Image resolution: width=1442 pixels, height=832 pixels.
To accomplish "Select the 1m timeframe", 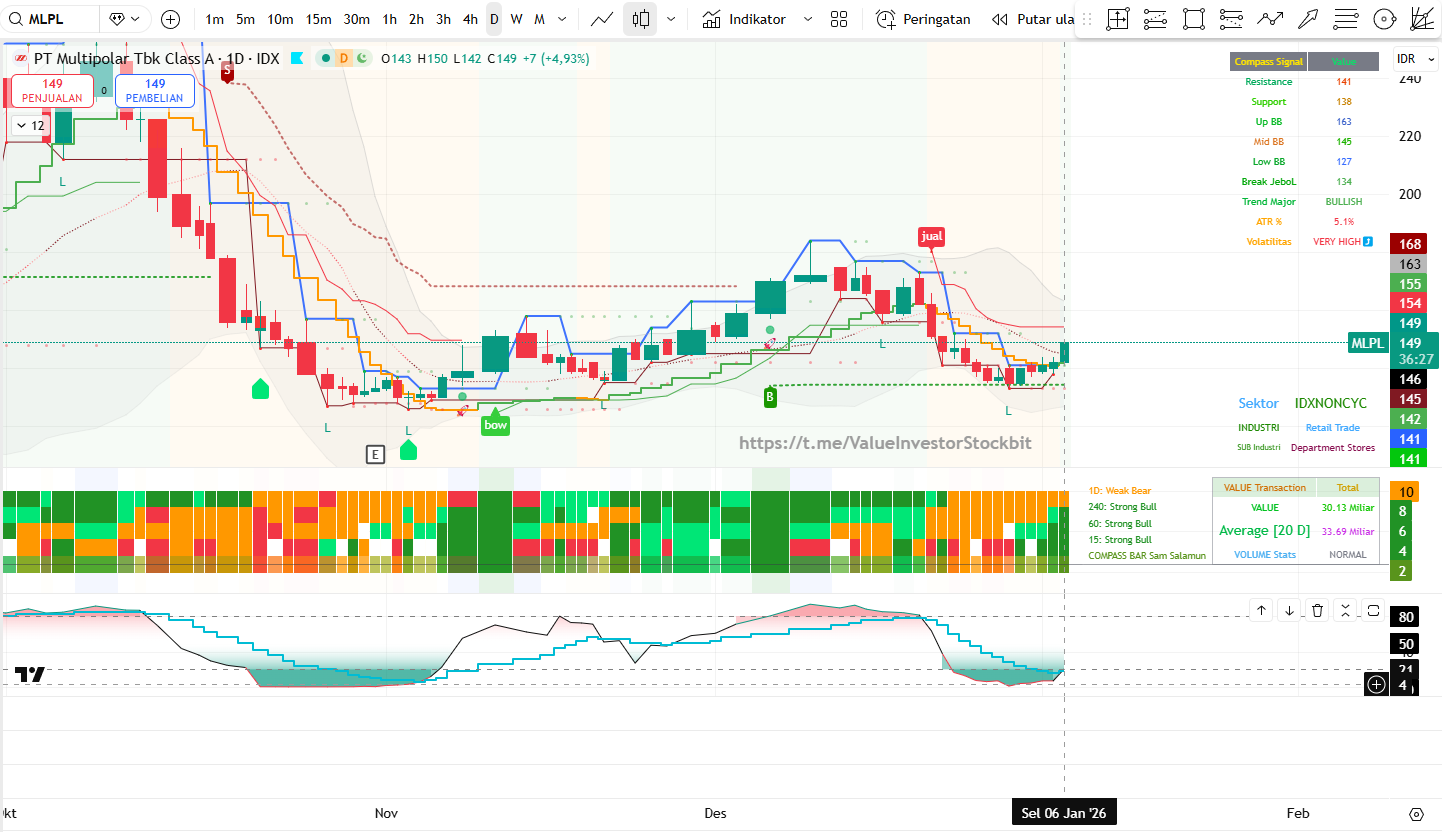I will coord(214,19).
